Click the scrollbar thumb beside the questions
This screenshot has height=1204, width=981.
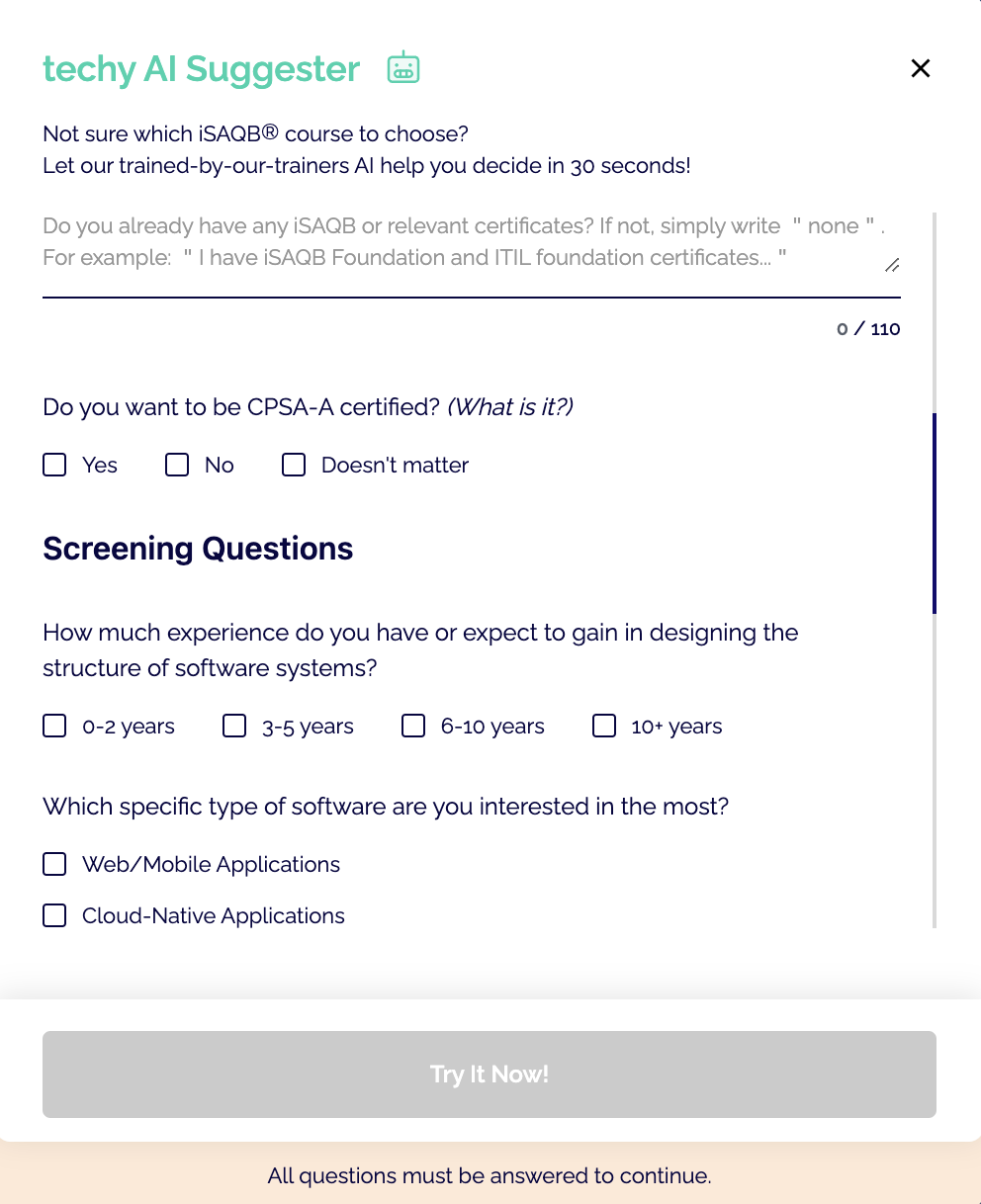click(936, 512)
